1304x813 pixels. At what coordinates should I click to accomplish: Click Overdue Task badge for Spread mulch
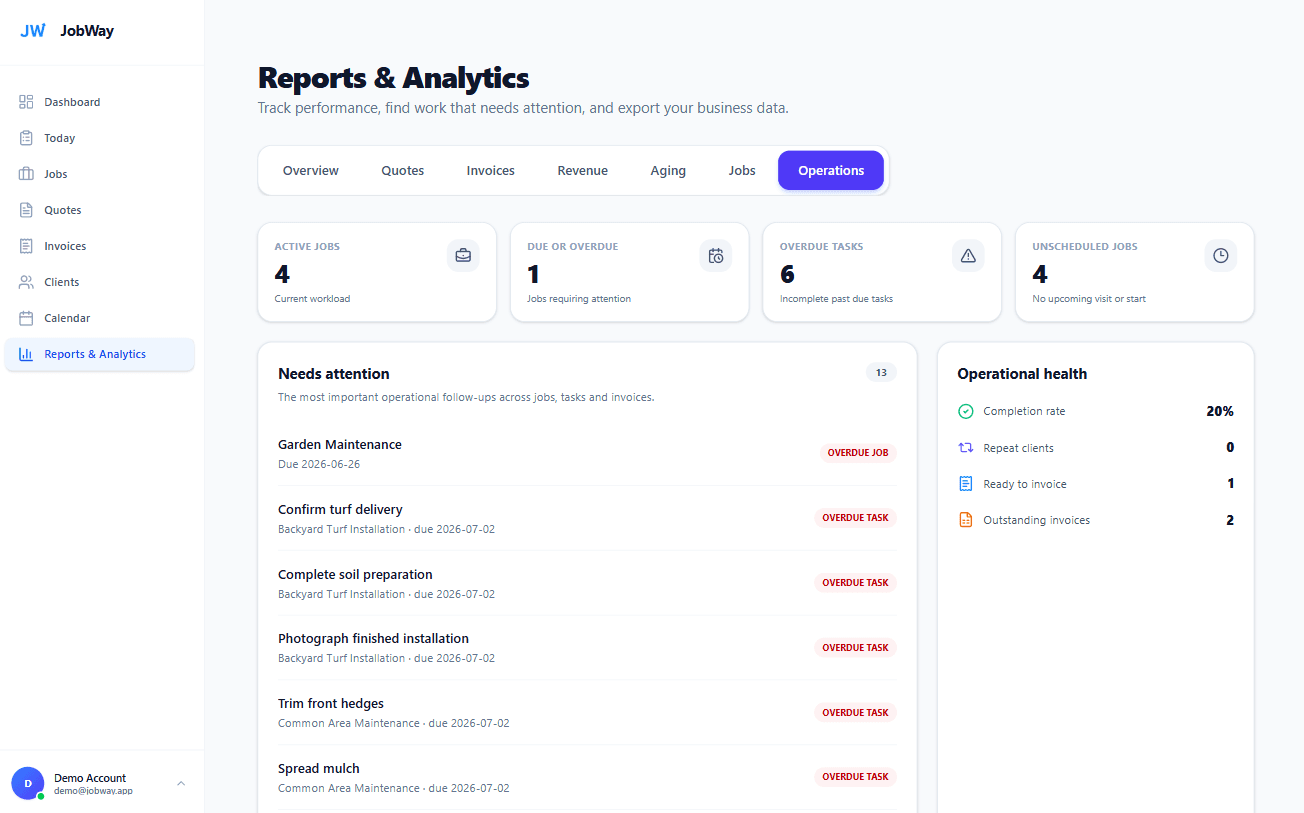click(x=855, y=777)
